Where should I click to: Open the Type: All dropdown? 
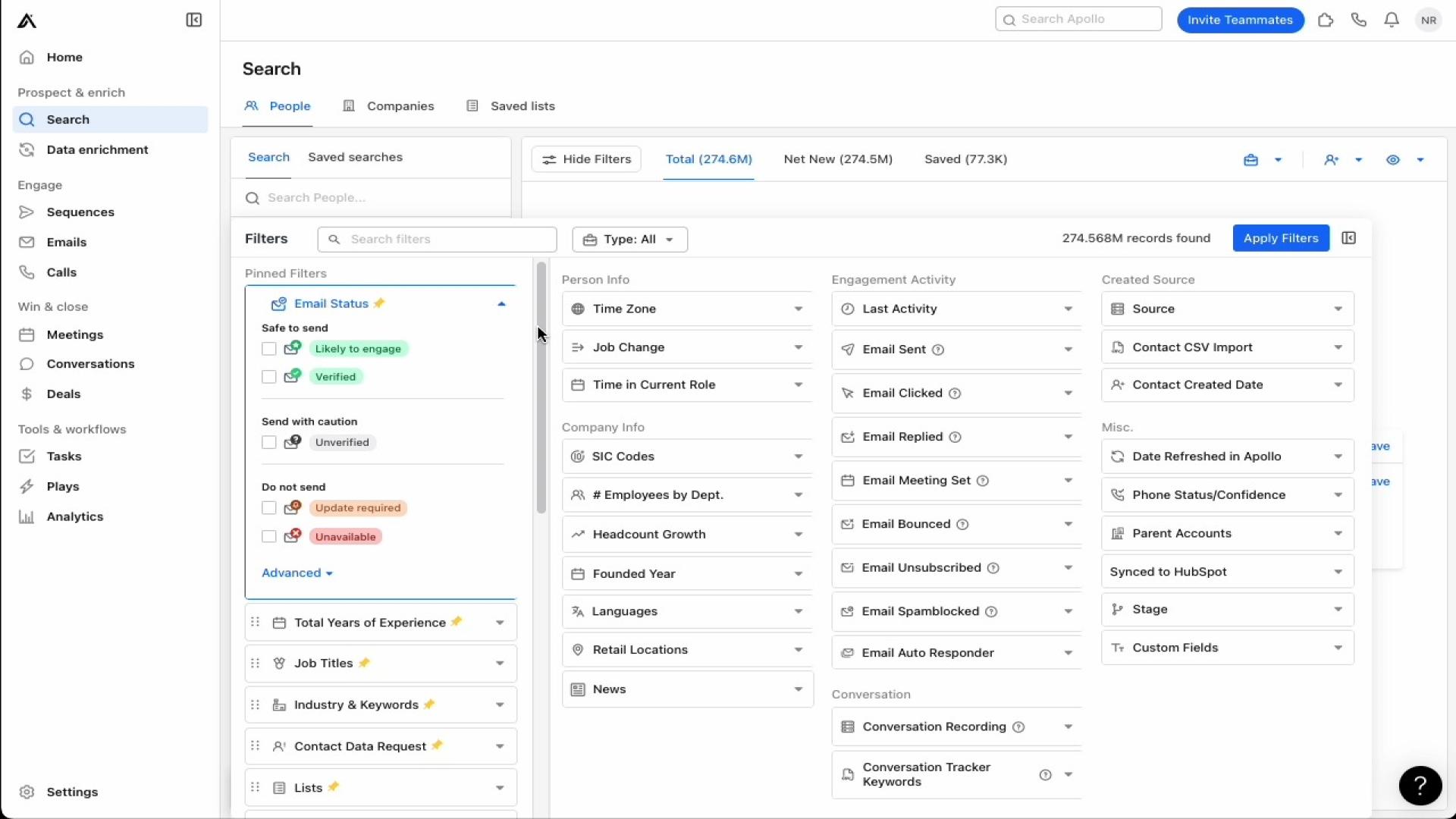[629, 240]
